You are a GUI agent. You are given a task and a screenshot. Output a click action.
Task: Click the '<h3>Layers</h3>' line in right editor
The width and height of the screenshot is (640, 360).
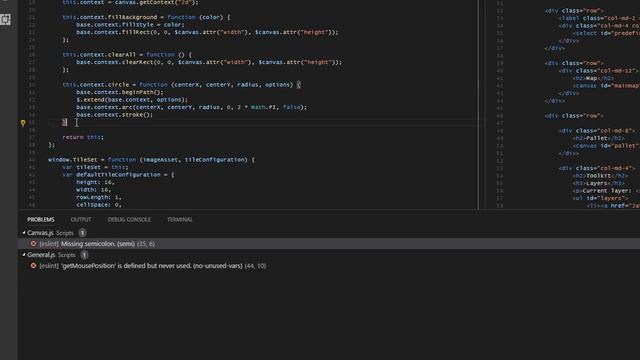598,183
